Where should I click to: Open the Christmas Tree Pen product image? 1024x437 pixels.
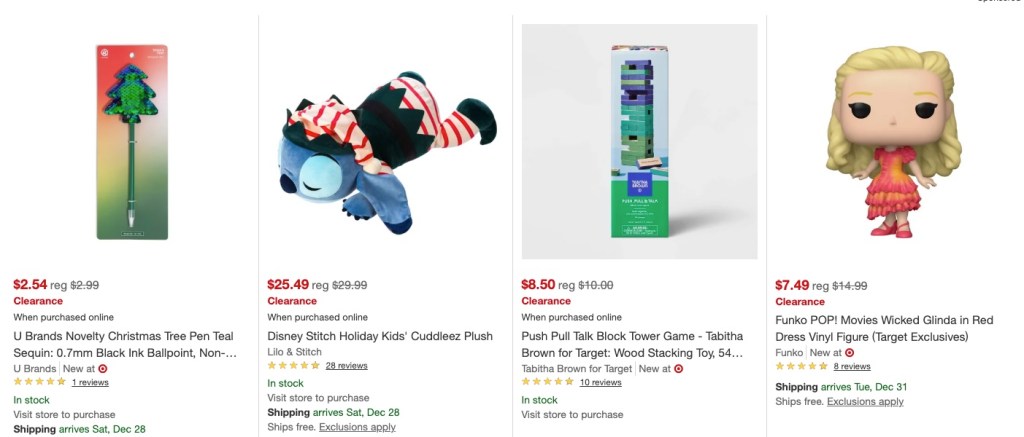pos(131,142)
